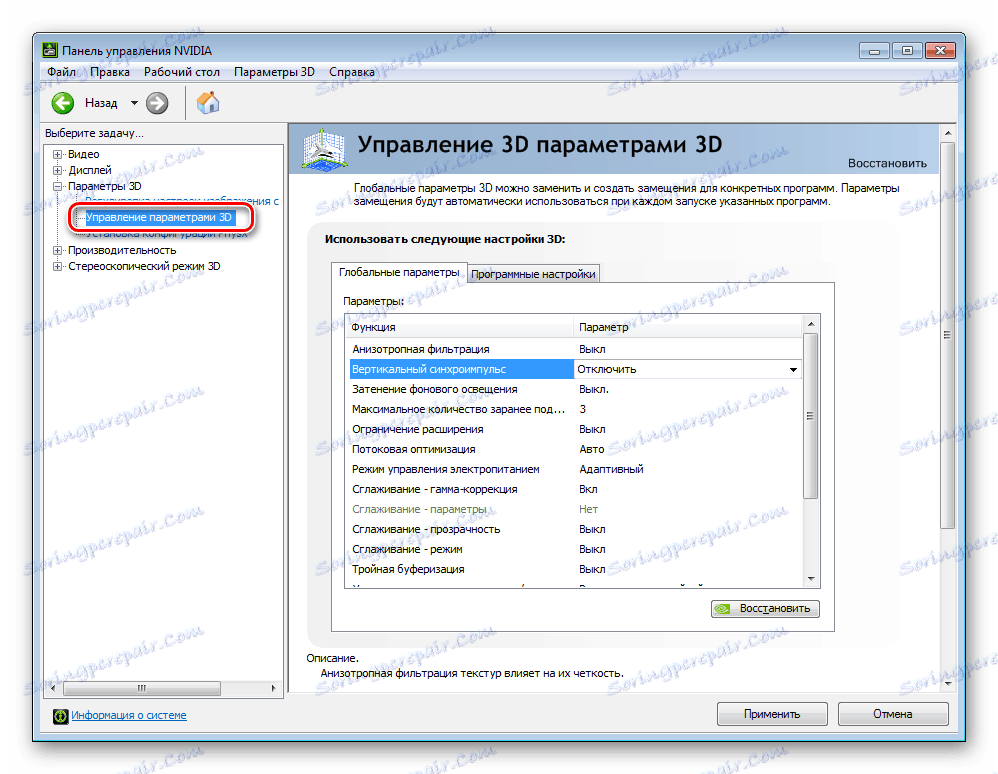Open the Параметры 3D menu
This screenshot has width=998, height=774.
point(274,72)
